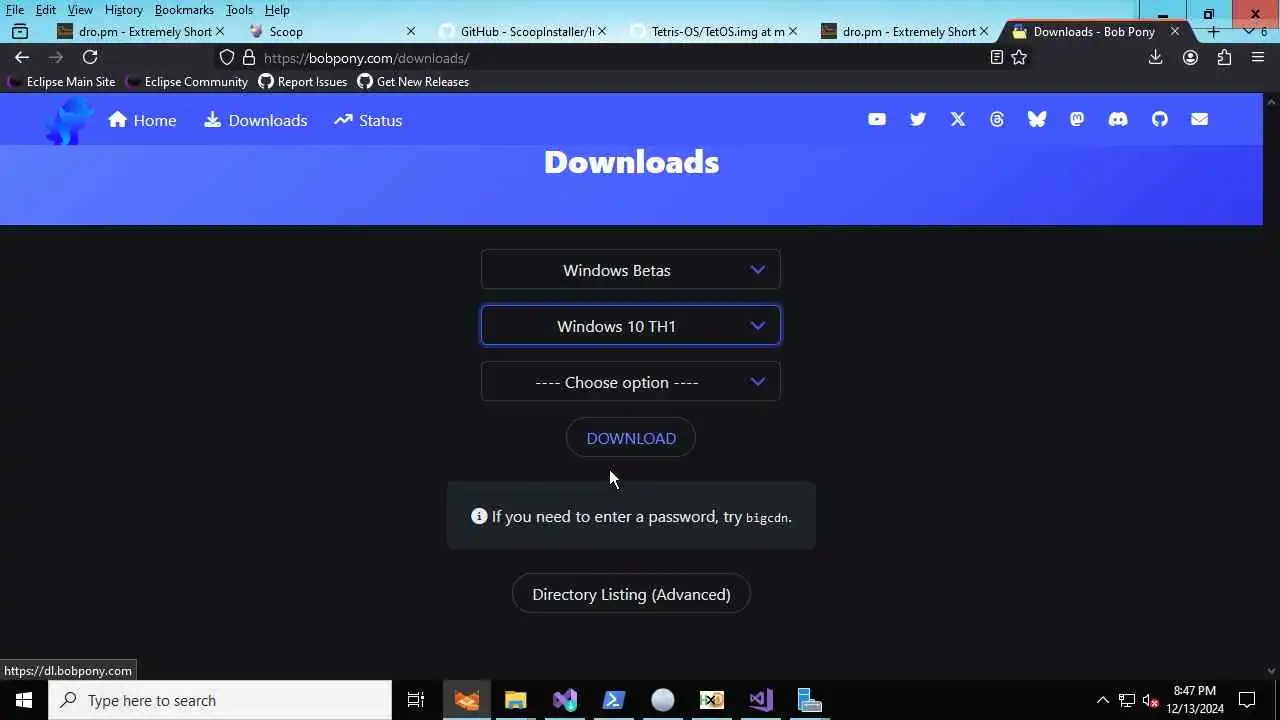Open the Edit menu
This screenshot has width=1280, height=720.
[46, 10]
